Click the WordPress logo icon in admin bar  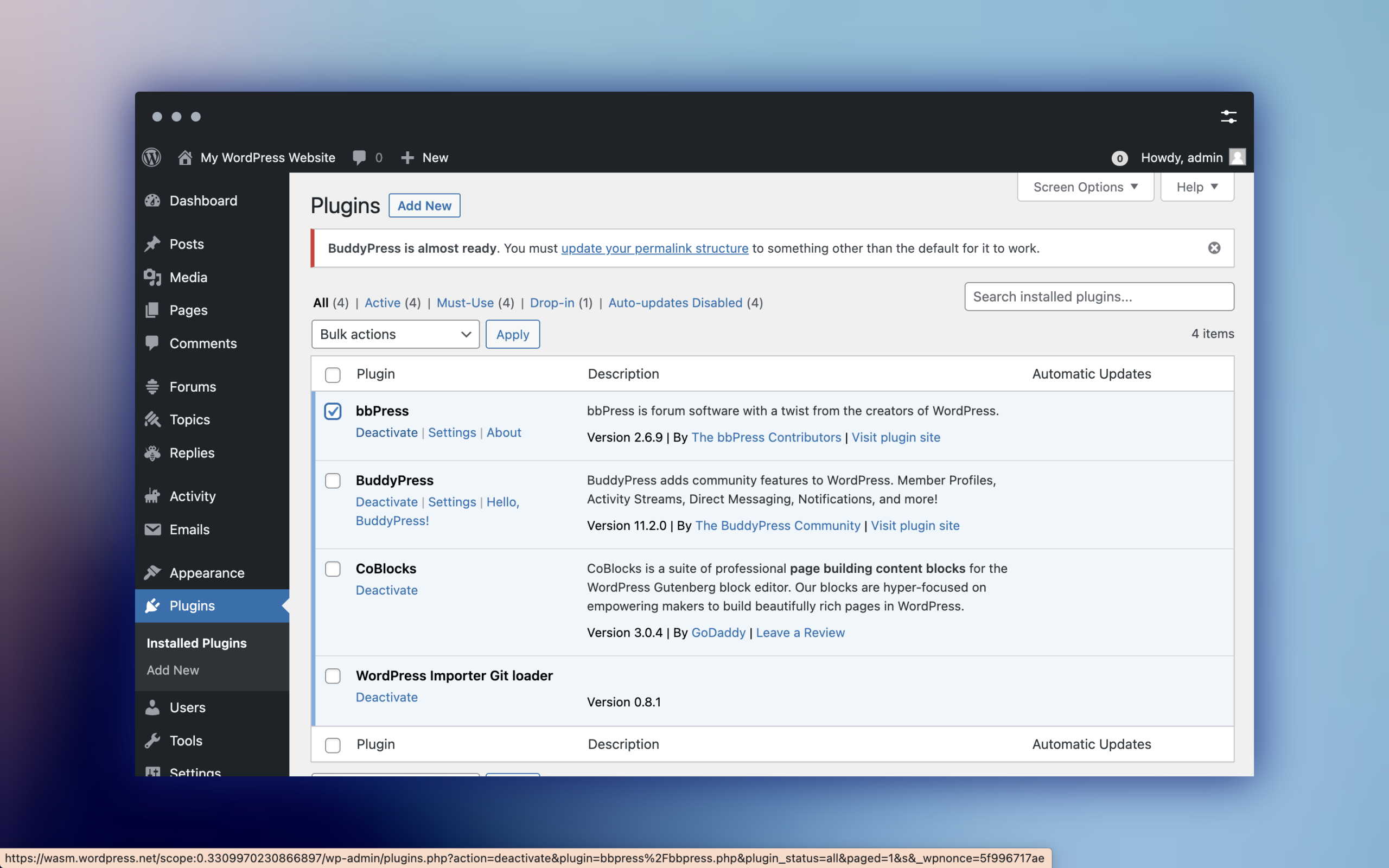pyautogui.click(x=151, y=157)
